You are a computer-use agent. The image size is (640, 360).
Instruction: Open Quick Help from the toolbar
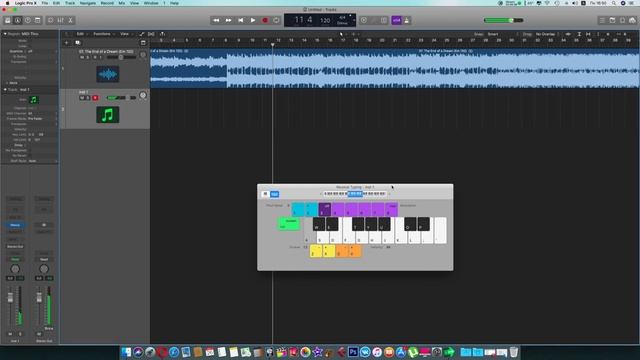(x=28, y=20)
